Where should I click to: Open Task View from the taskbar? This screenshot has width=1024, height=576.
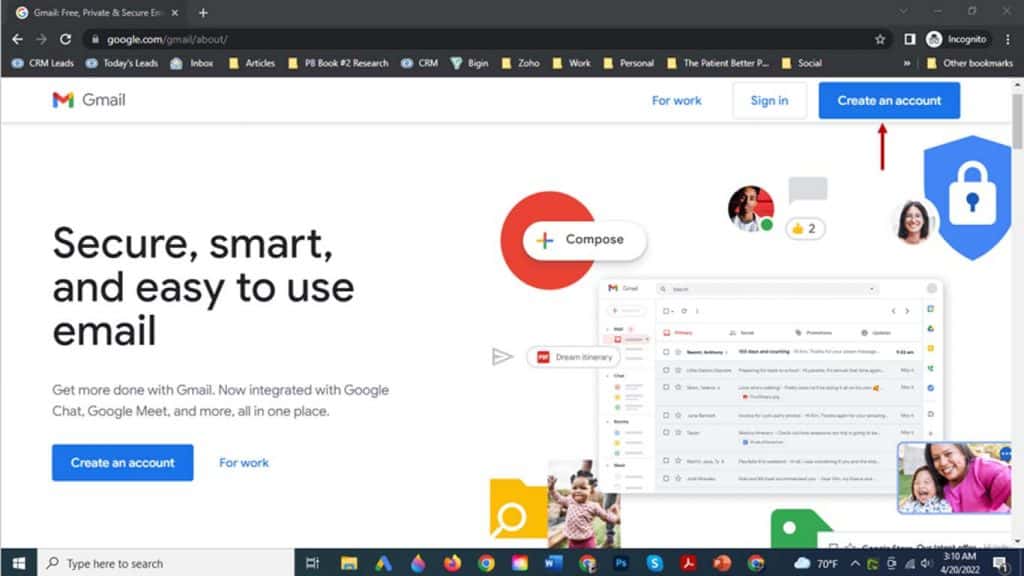click(312, 563)
